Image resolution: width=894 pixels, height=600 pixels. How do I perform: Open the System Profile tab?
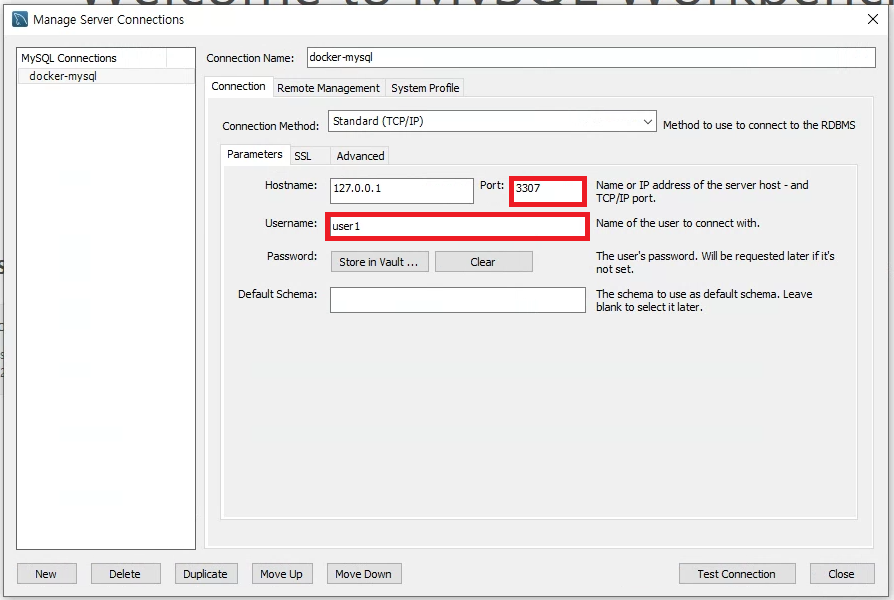(x=425, y=88)
